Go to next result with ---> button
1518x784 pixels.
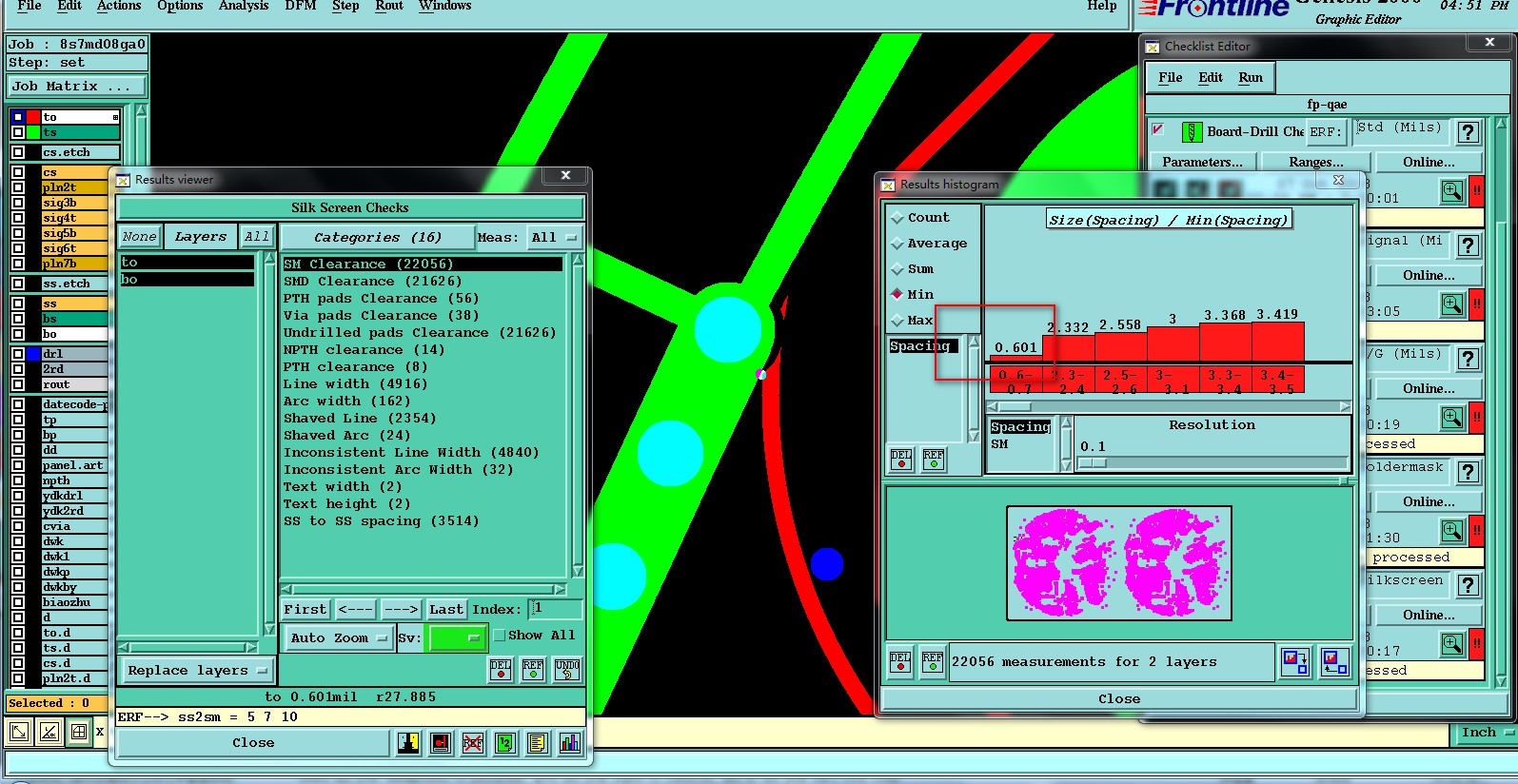point(401,610)
